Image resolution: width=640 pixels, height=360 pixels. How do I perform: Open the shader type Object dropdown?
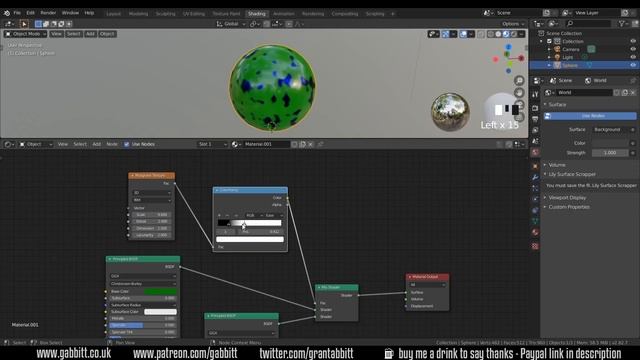[x=36, y=144]
